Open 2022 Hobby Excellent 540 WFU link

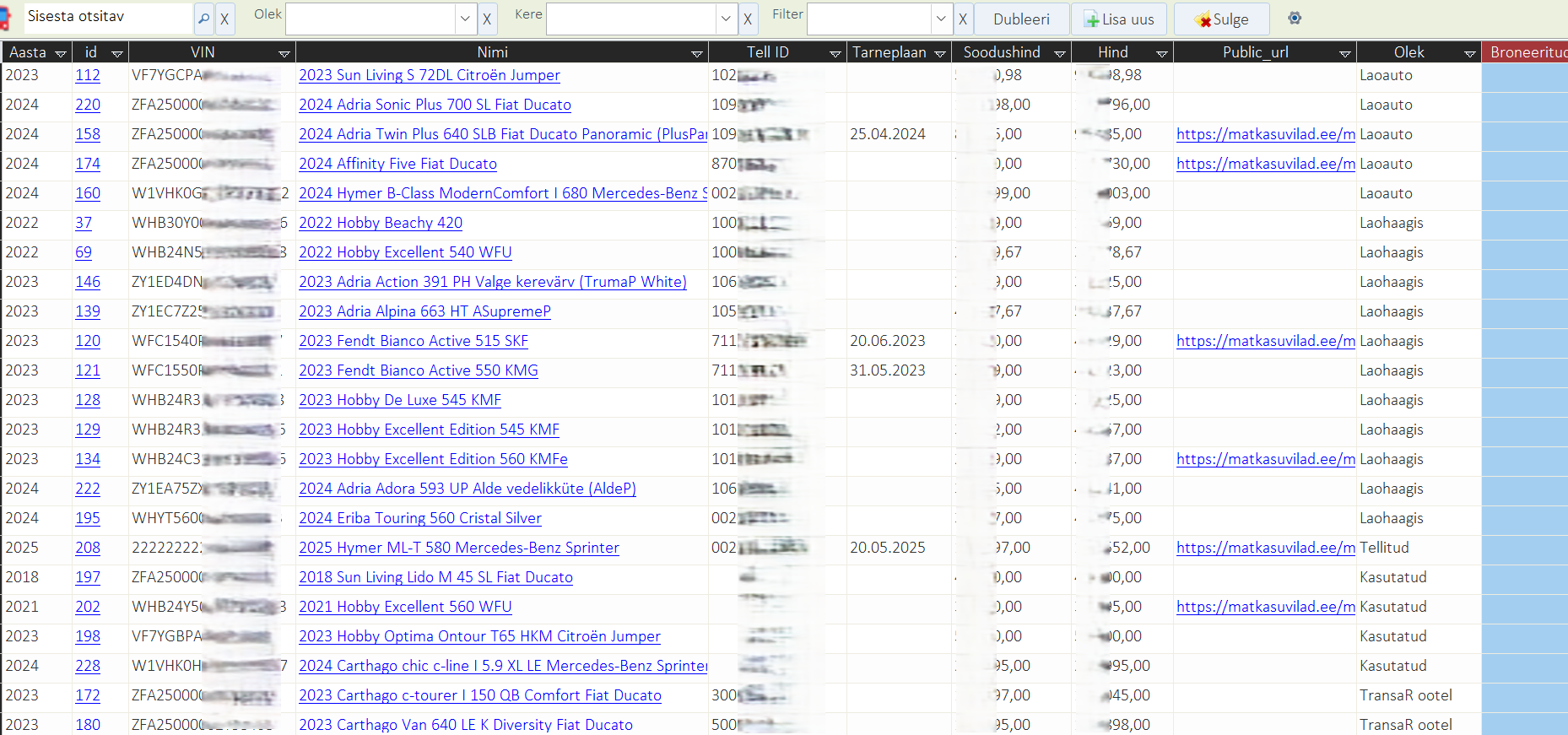405,252
